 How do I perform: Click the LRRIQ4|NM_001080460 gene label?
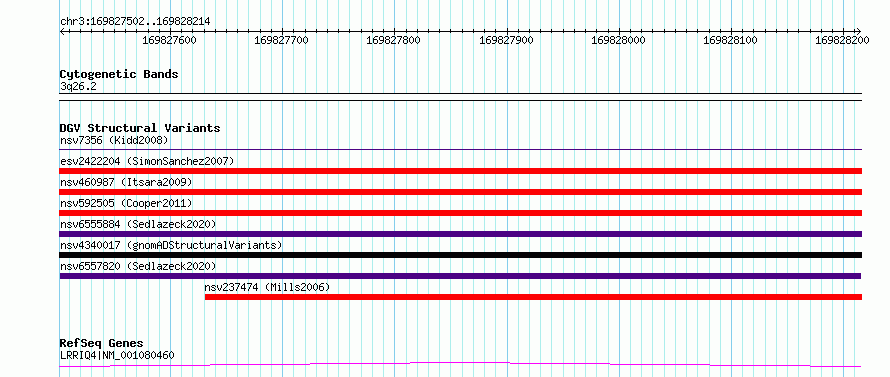[117, 356]
